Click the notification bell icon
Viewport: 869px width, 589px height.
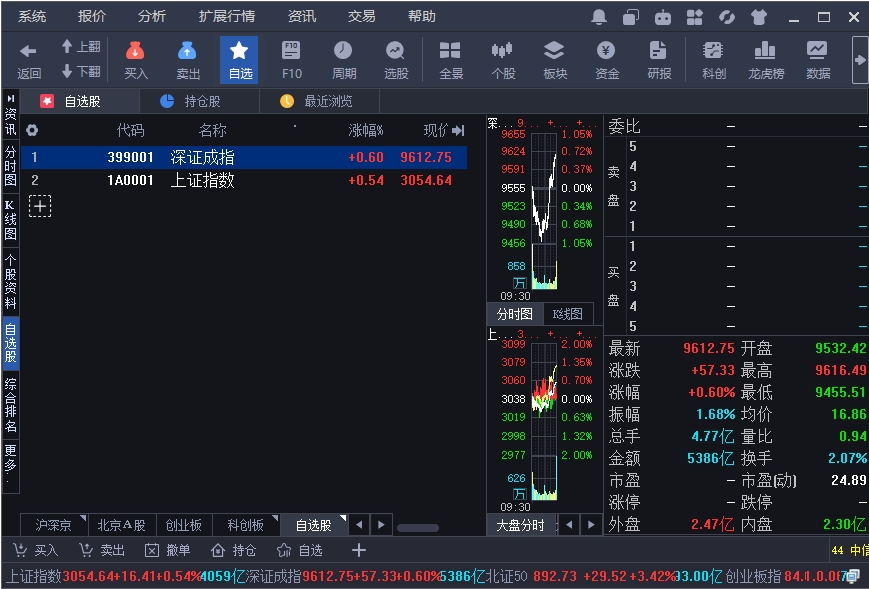tap(599, 17)
